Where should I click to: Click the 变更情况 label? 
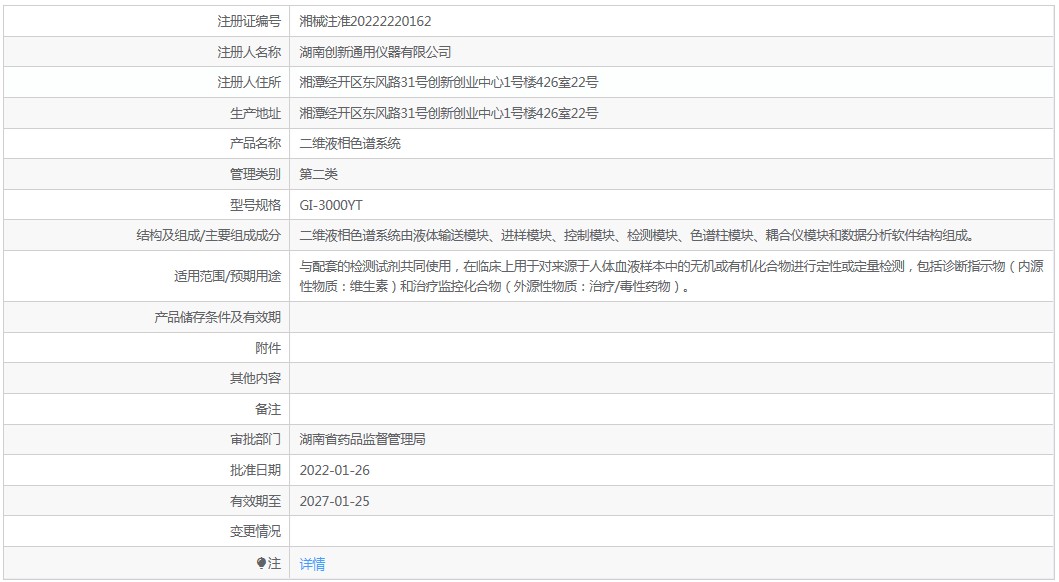[255, 531]
